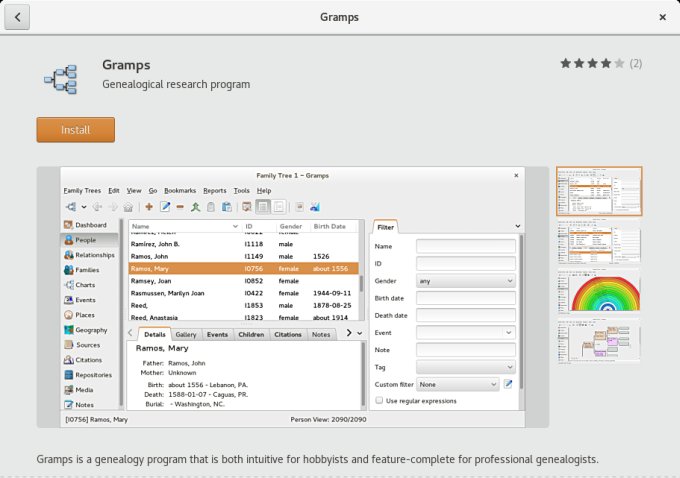This screenshot has height=478, width=680.
Task: Click the Name filter input field
Action: (465, 246)
